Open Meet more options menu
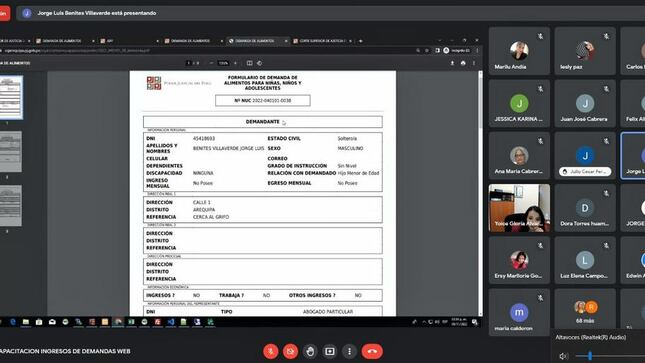Screen dimensions: 645x363 pyautogui.click(x=349, y=351)
